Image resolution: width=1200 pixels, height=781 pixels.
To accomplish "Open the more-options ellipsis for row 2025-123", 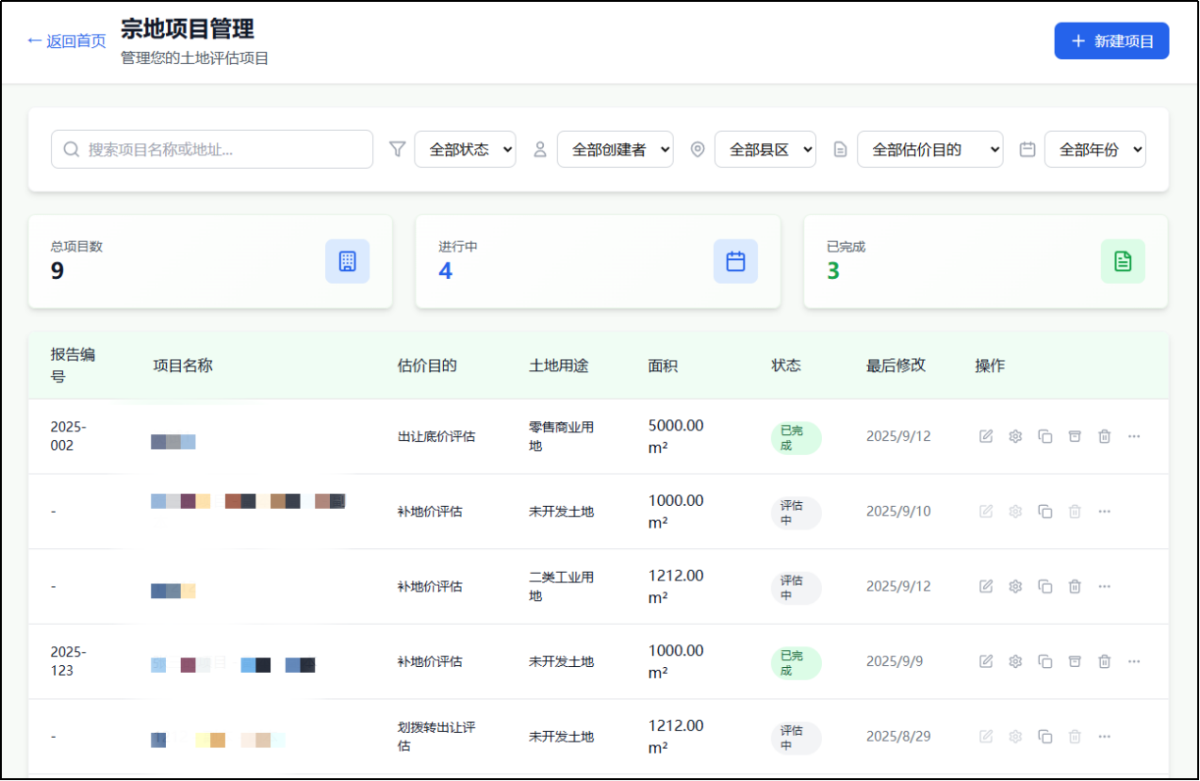I will tap(1133, 661).
